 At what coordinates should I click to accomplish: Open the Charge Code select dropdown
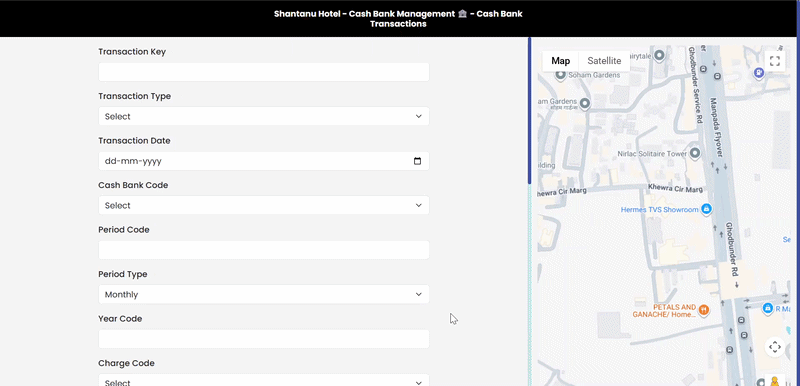click(264, 380)
